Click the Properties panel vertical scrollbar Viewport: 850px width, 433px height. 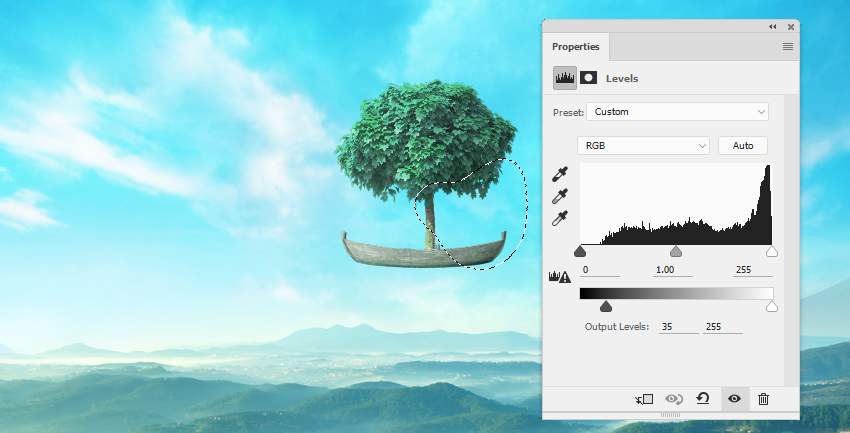[791, 238]
